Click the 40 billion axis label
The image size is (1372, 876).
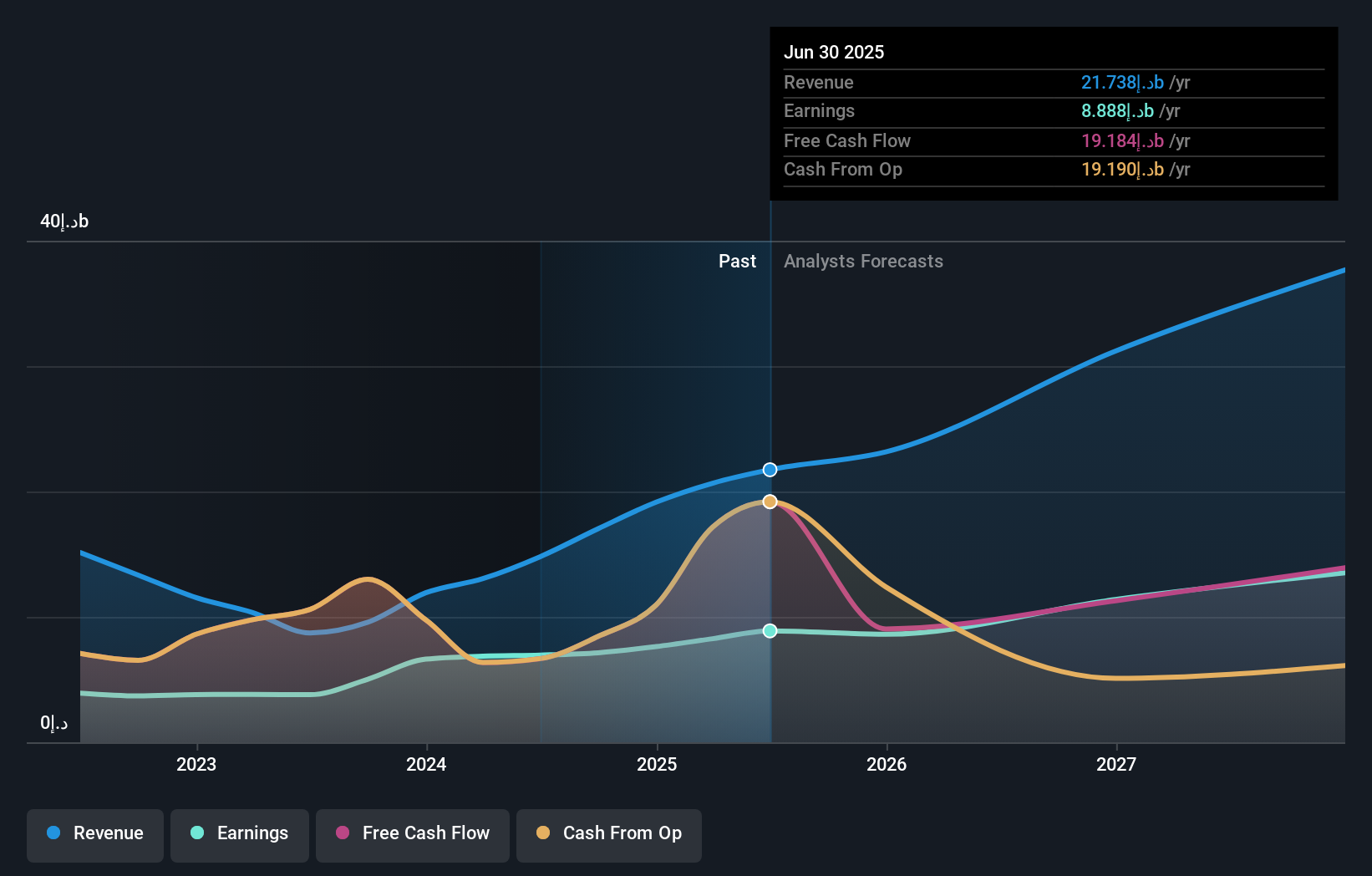point(64,221)
